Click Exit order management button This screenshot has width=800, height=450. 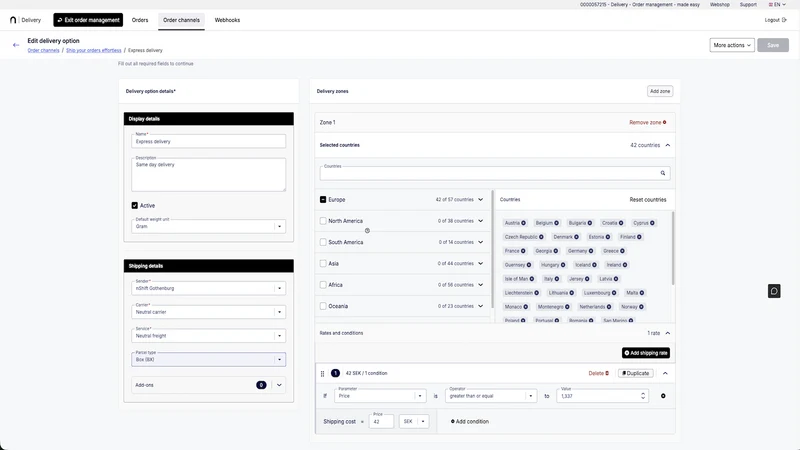(88, 20)
